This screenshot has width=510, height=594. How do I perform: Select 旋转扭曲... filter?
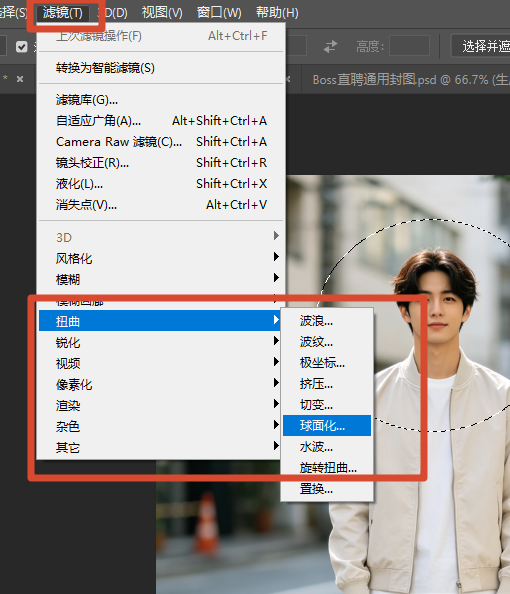point(327,467)
